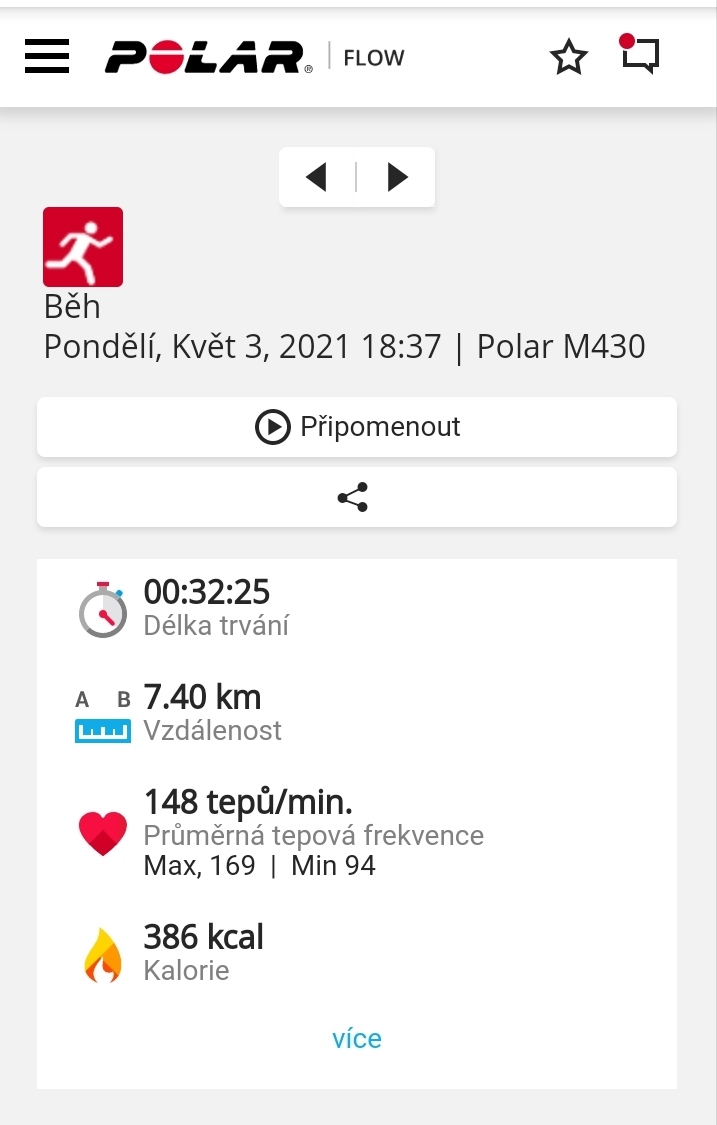This screenshot has width=717, height=1125.
Task: Click the calories flame icon
Action: (x=103, y=955)
